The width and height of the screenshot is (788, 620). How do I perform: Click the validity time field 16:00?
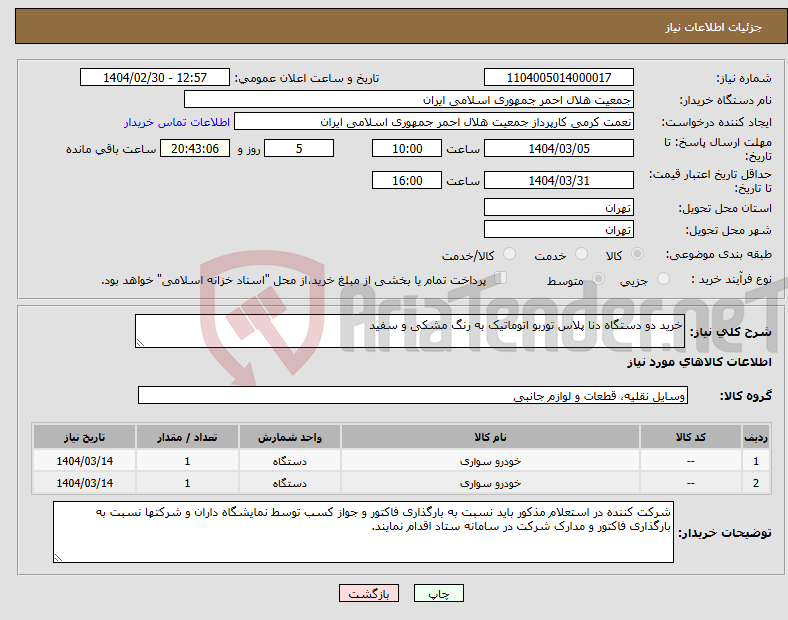pyautogui.click(x=407, y=180)
